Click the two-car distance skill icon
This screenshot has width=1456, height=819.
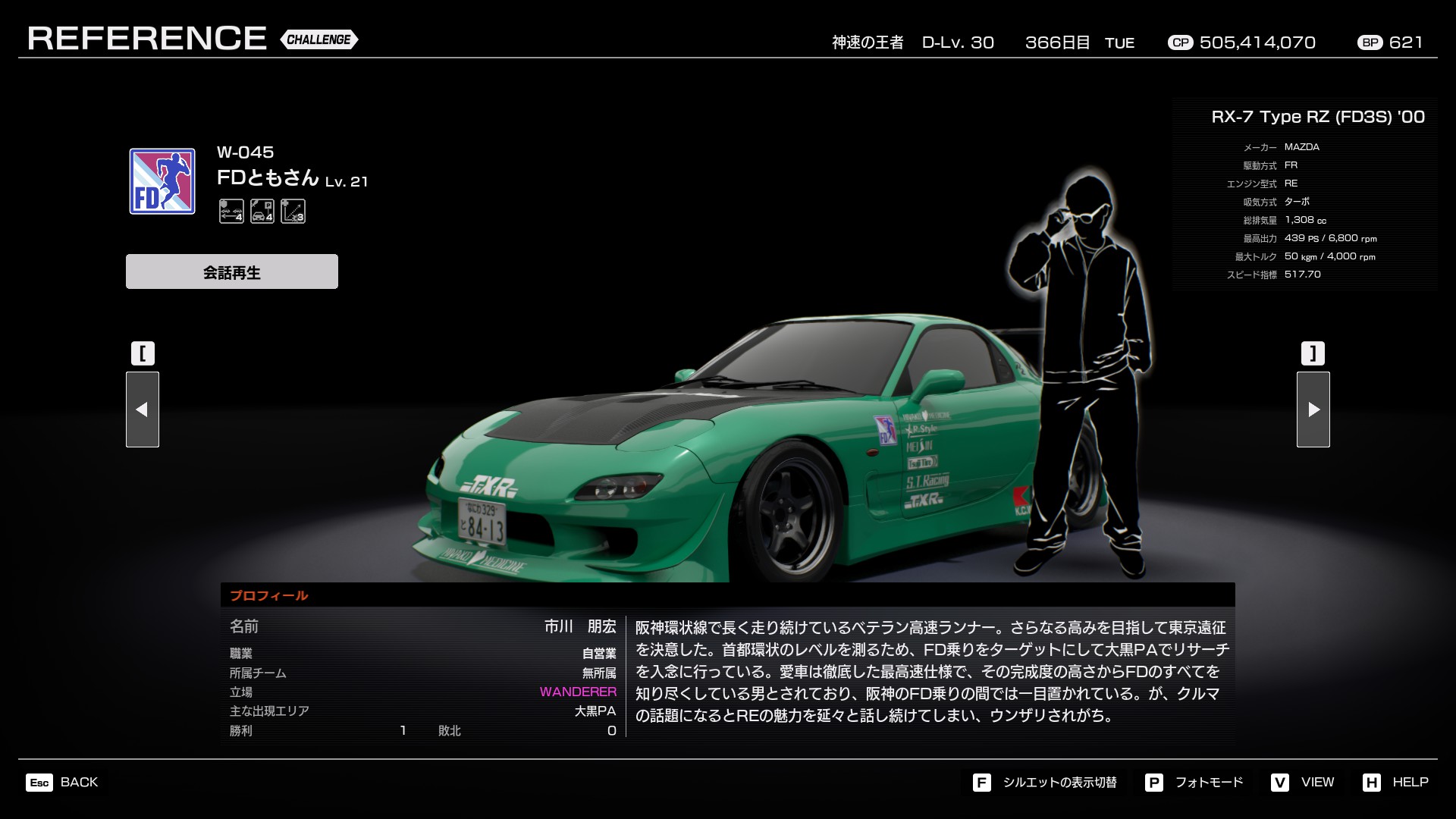[x=231, y=211]
